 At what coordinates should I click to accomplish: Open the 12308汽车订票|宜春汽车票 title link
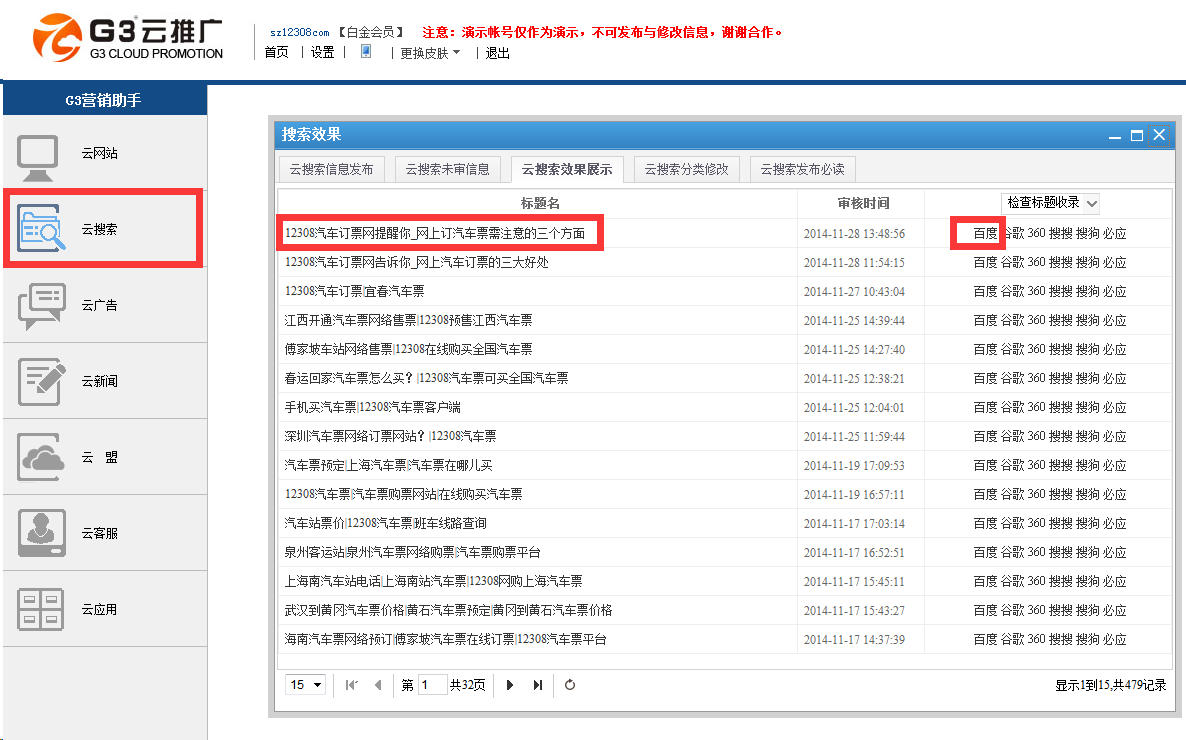click(354, 291)
